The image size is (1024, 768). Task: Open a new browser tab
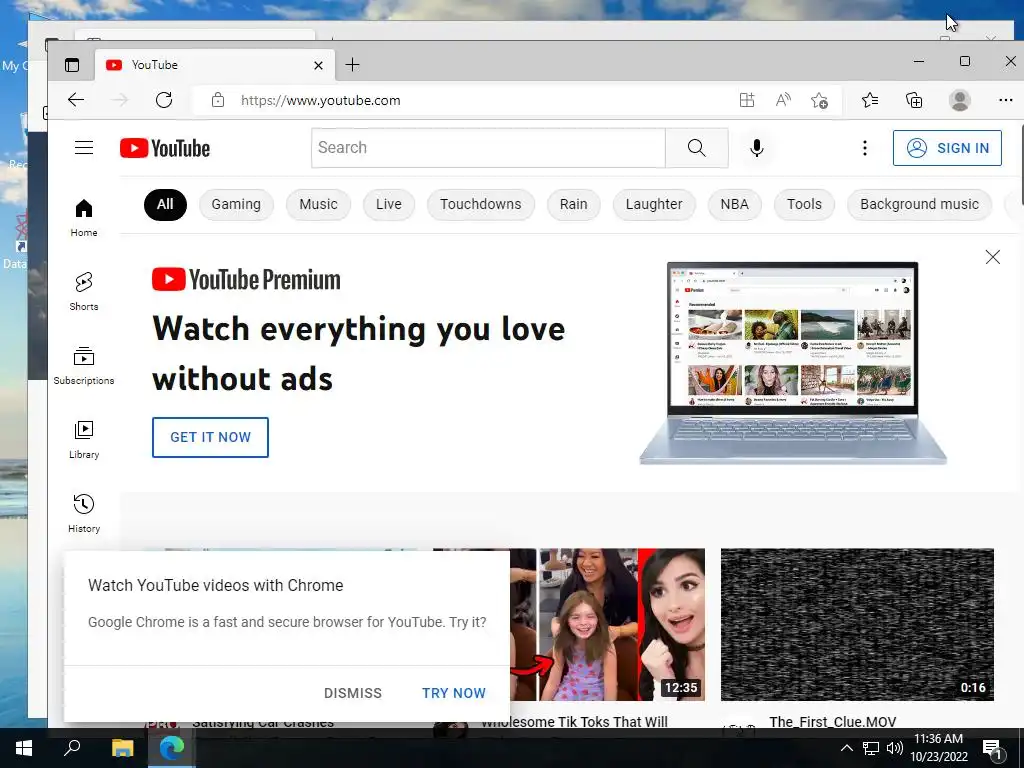(352, 65)
